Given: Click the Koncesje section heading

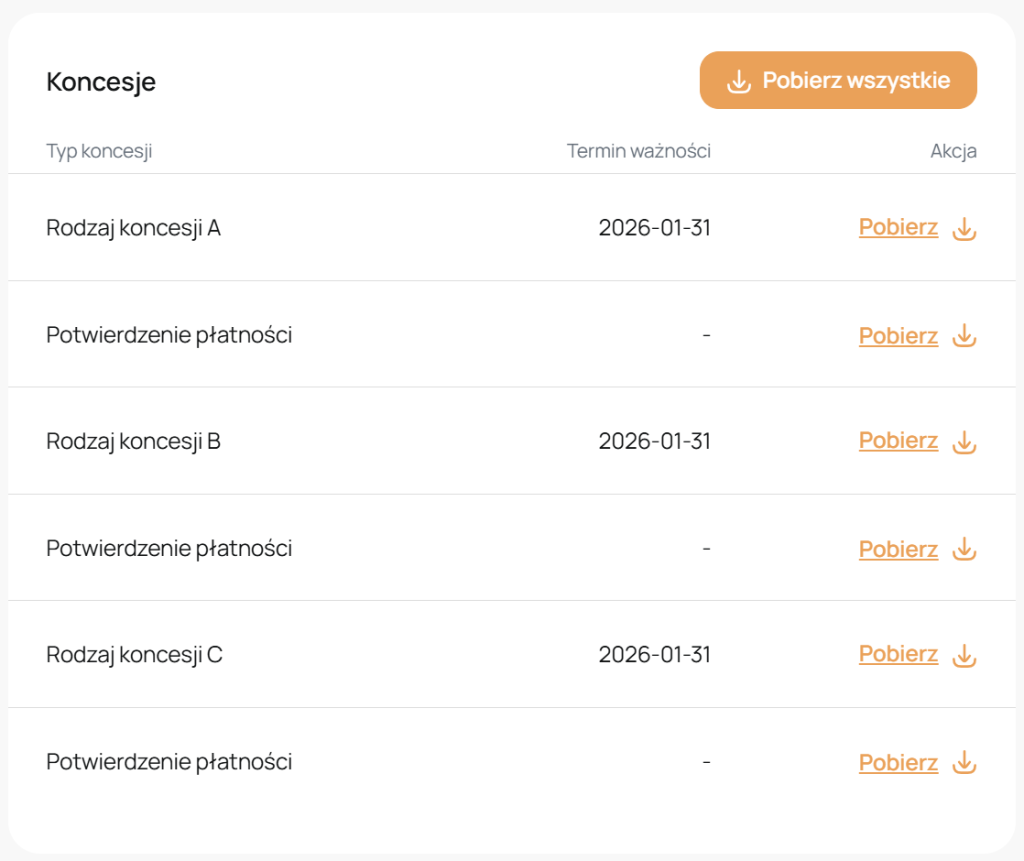Looking at the screenshot, I should (101, 82).
